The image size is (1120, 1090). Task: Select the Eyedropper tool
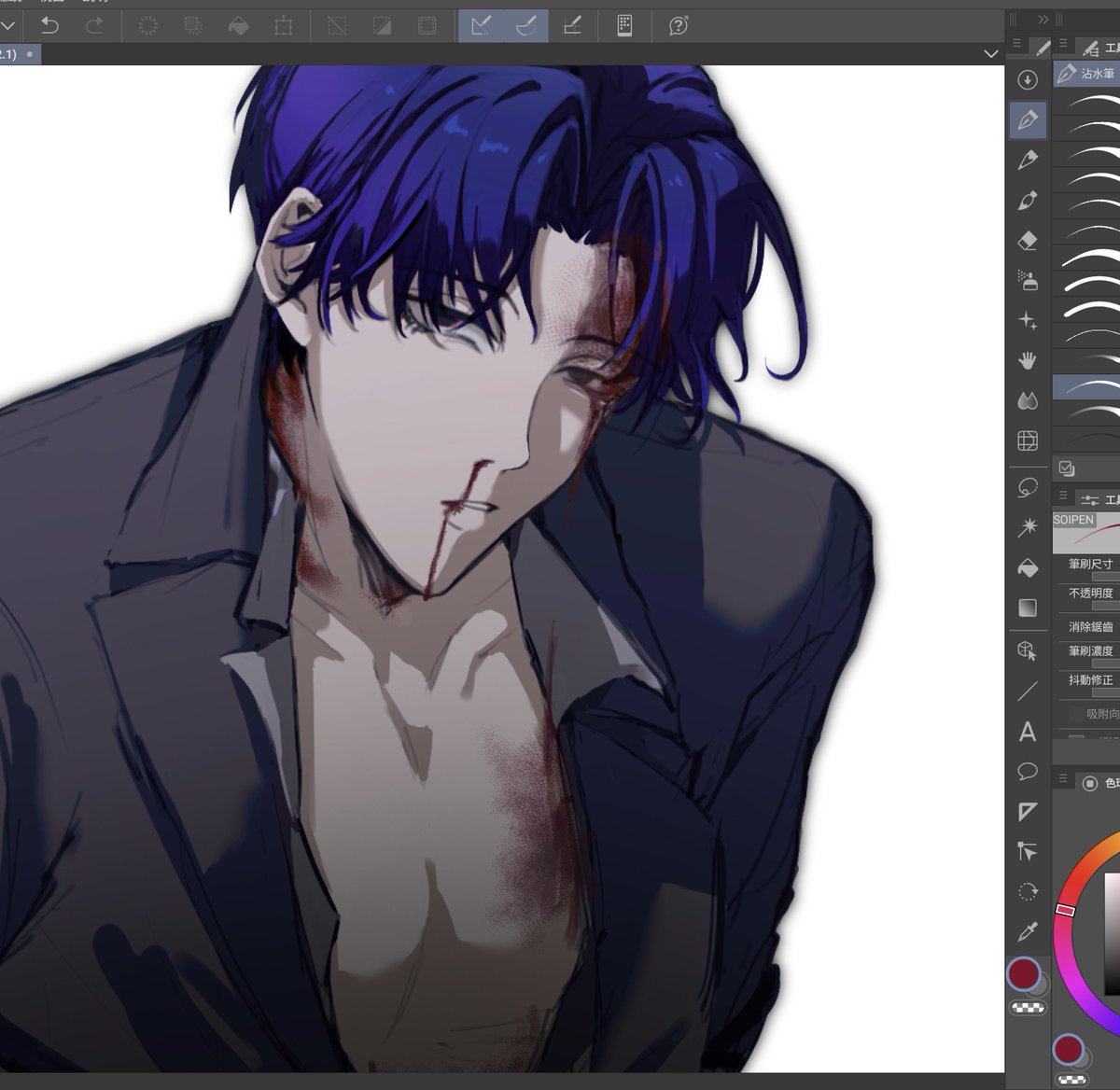pos(1028,931)
